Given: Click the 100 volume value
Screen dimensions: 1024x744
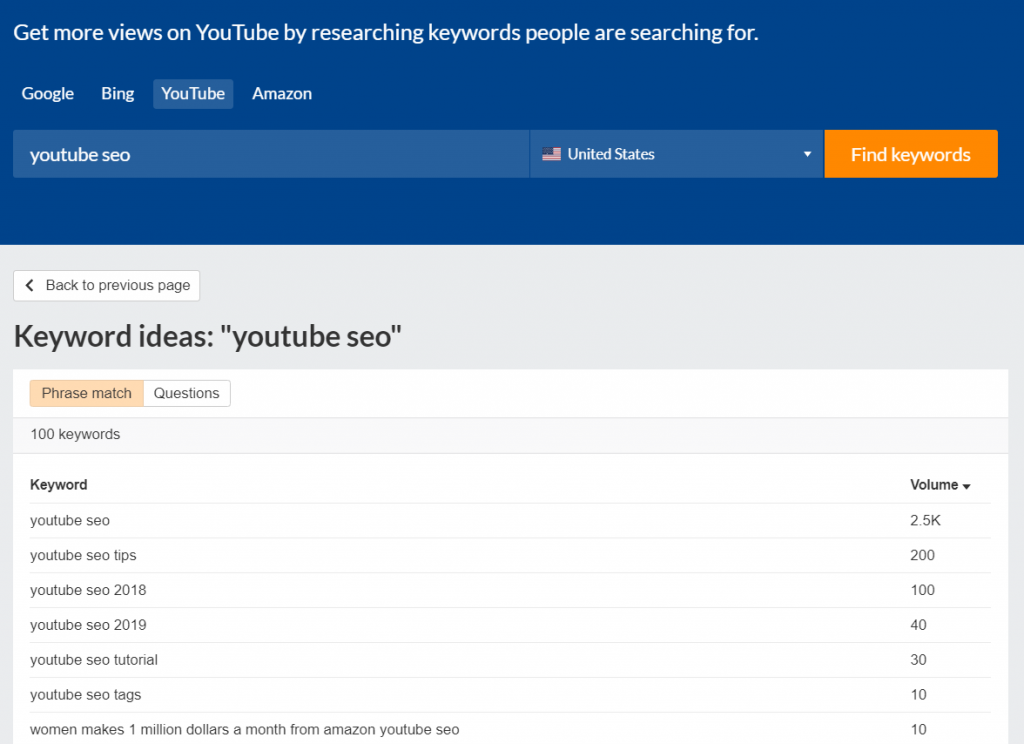Looking at the screenshot, I should 922,590.
